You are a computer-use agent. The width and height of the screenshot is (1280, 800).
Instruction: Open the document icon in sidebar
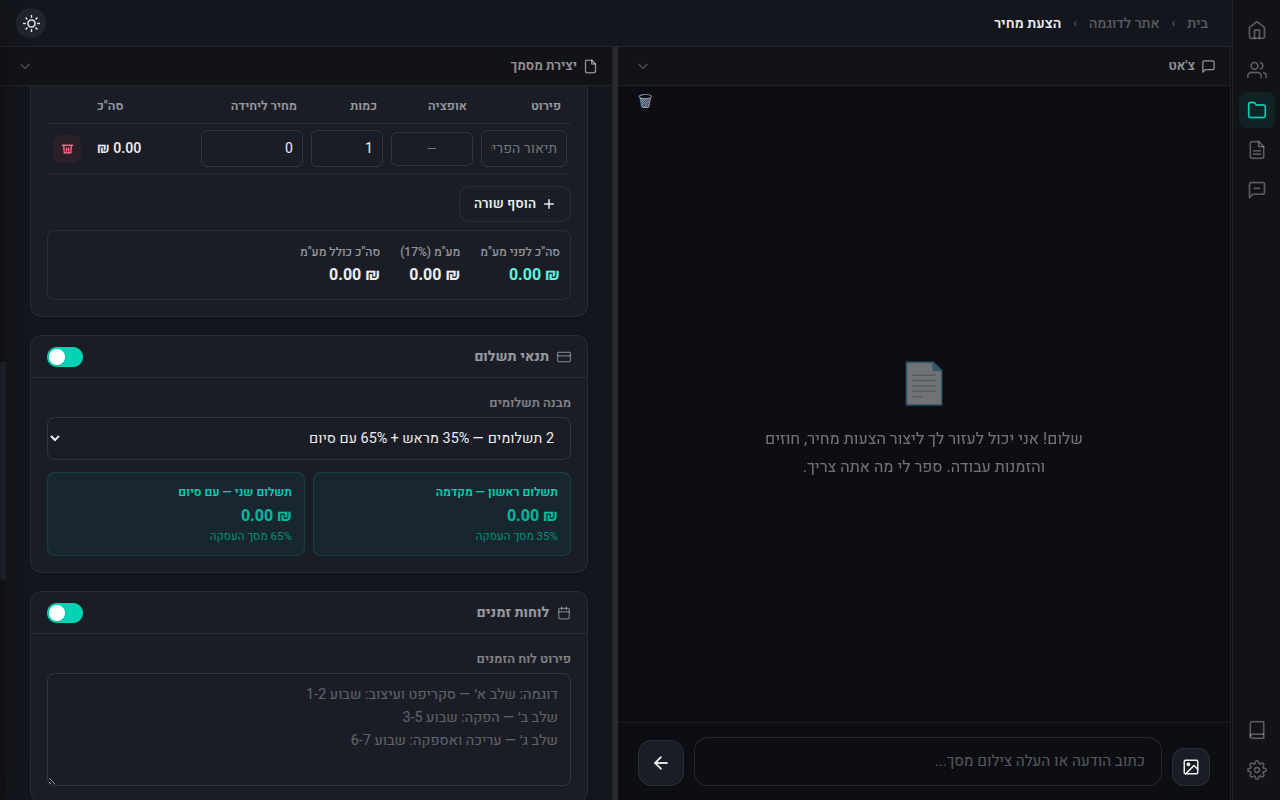(1257, 150)
